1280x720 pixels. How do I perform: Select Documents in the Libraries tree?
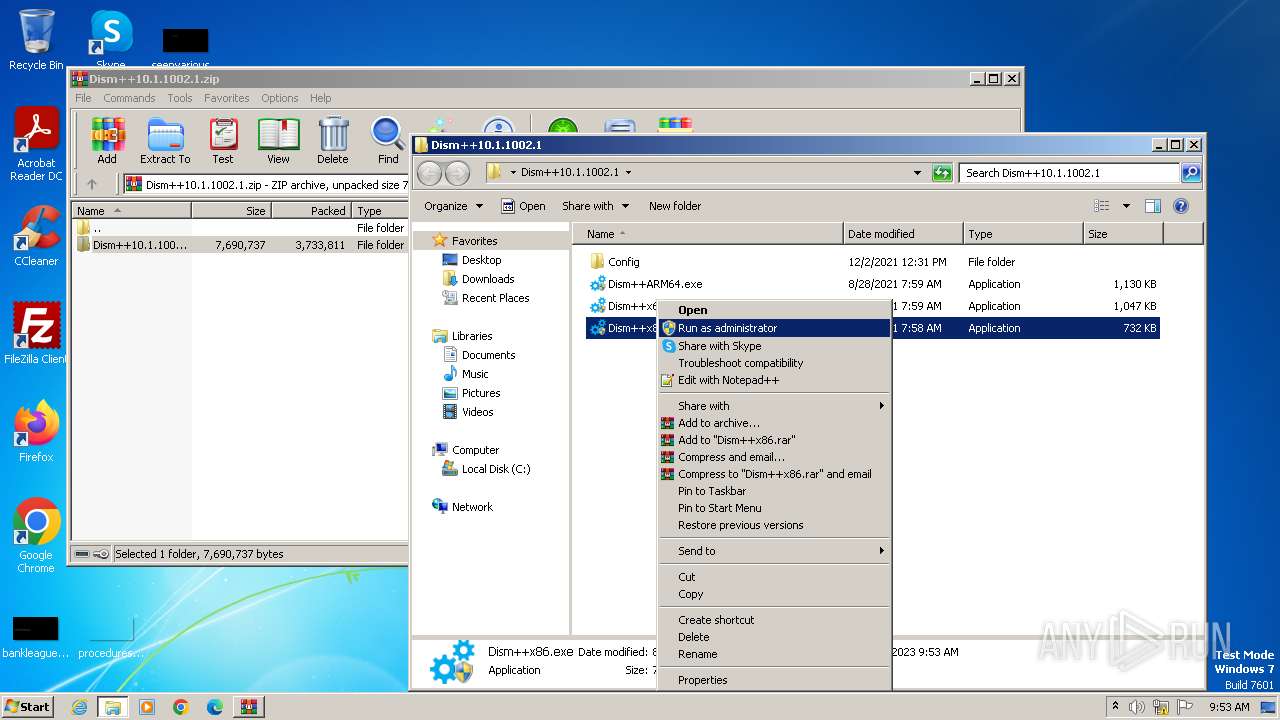488,355
